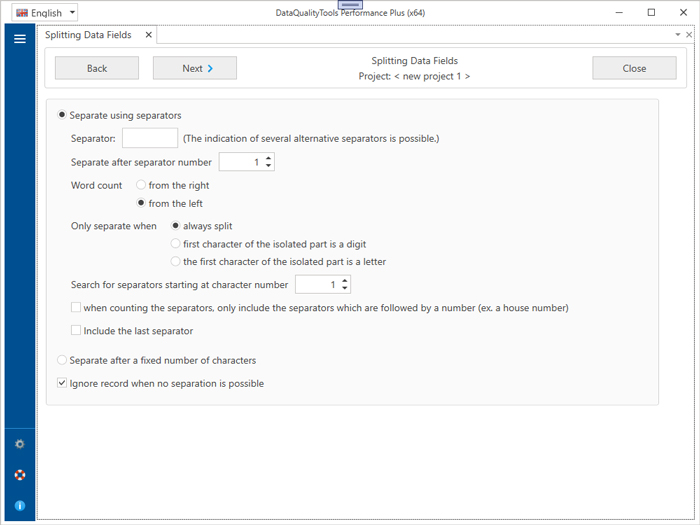The width and height of the screenshot is (700, 525).
Task: Open settings via the sidebar gear icon
Action: point(20,444)
